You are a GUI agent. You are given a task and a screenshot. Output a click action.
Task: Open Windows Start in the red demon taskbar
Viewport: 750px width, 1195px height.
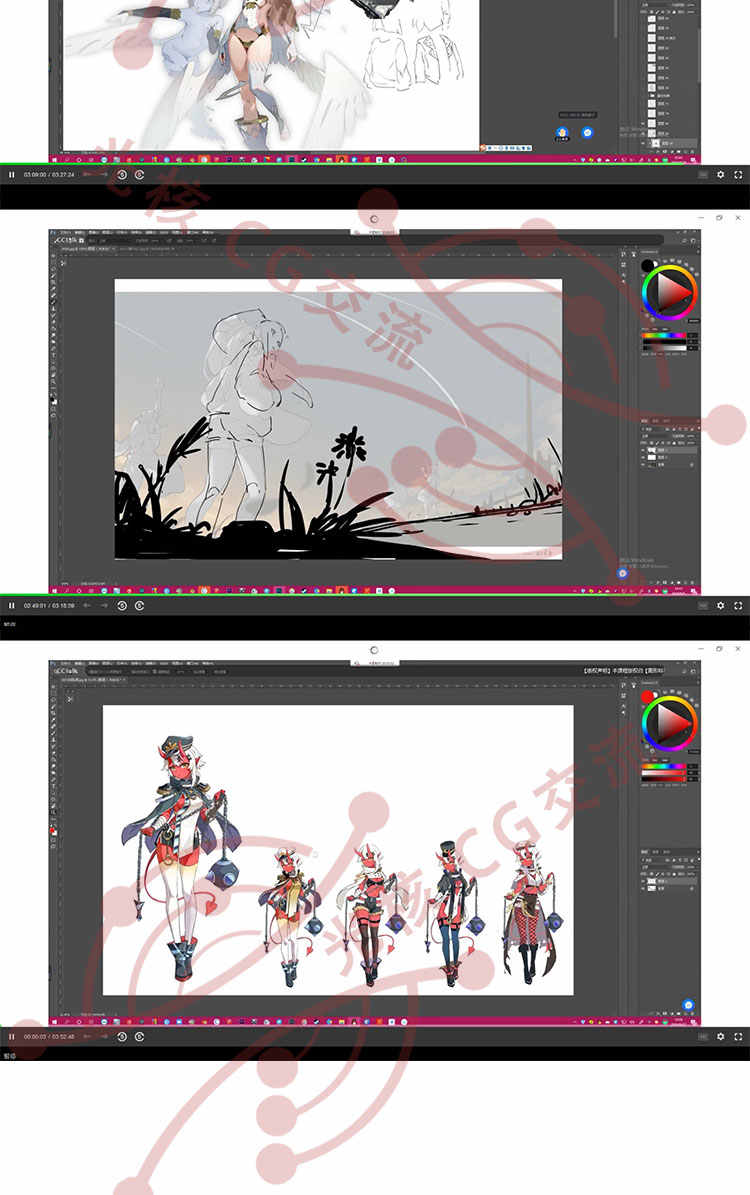53,1021
